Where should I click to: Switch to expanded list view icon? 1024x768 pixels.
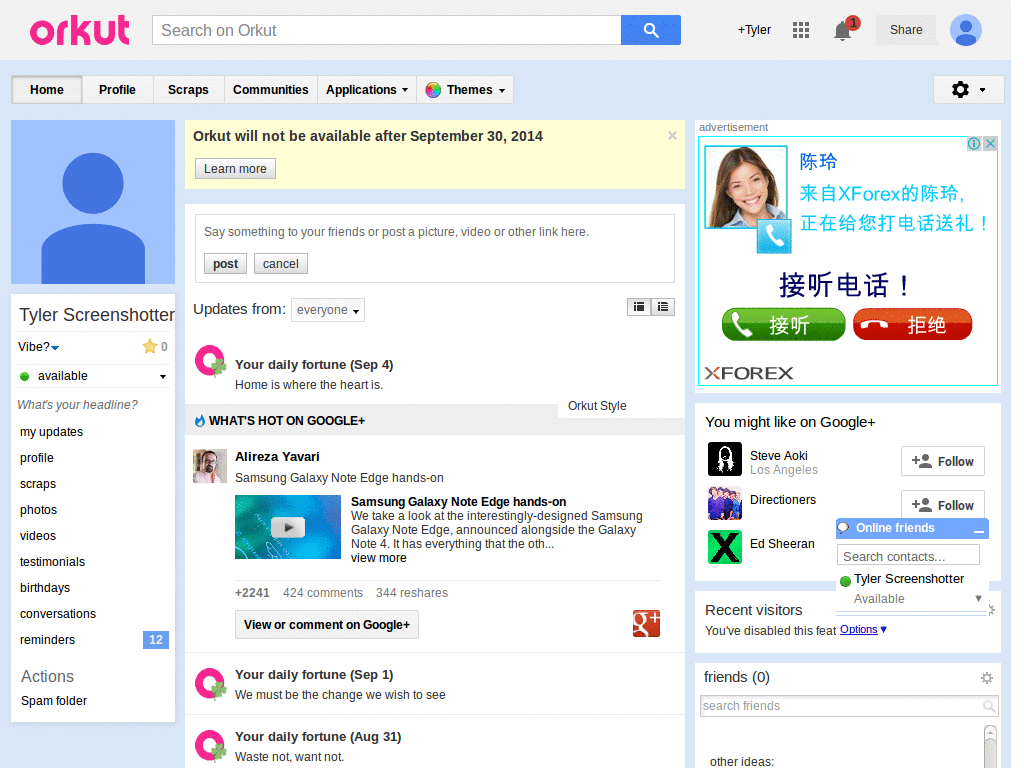click(663, 307)
